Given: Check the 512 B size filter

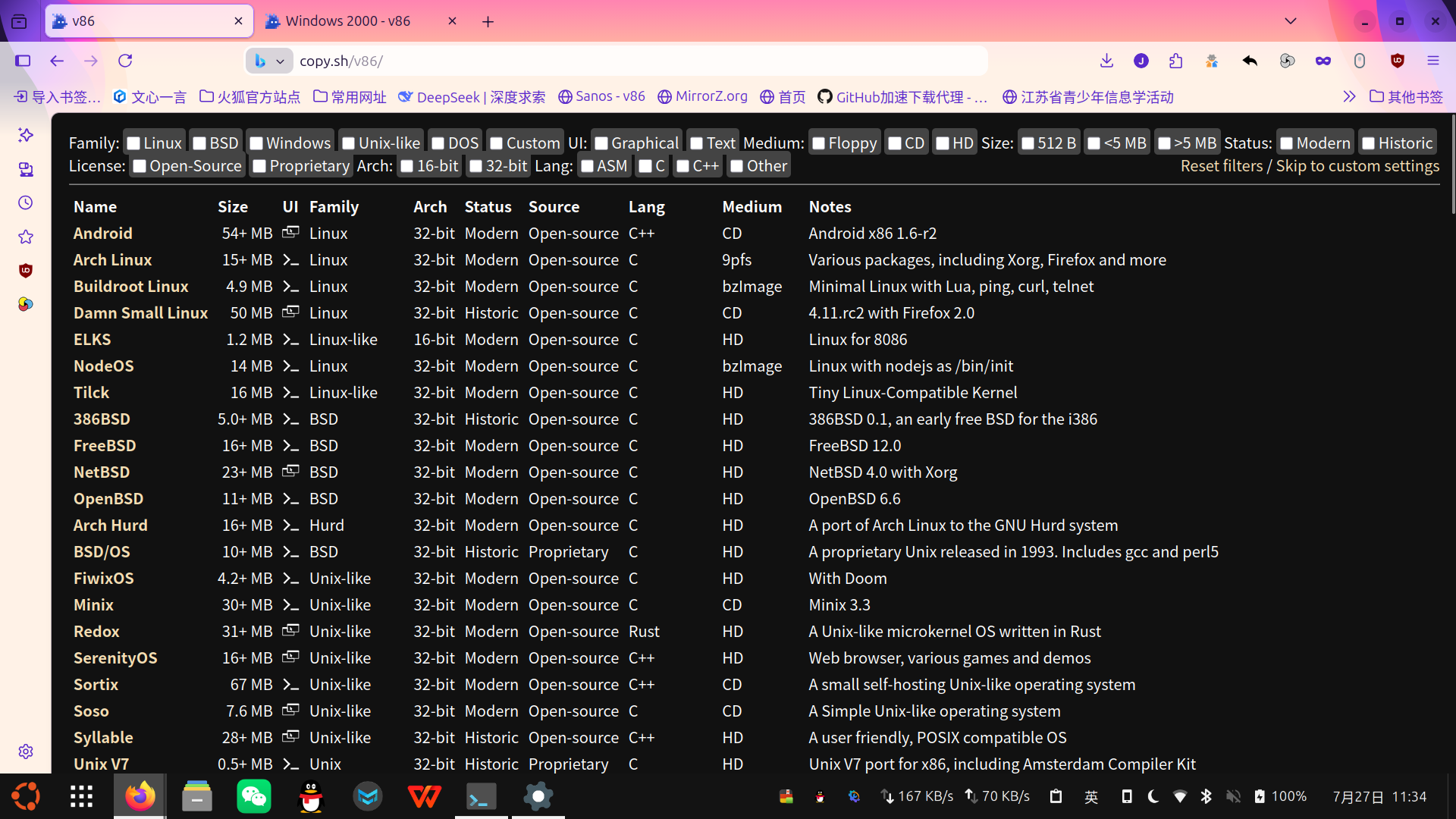Looking at the screenshot, I should pos(1028,143).
